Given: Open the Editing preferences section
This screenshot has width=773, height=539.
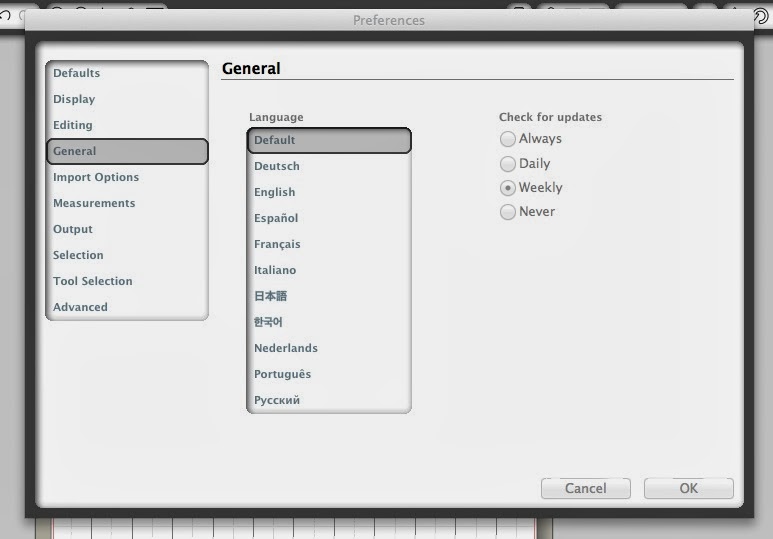Looking at the screenshot, I should click(x=127, y=125).
